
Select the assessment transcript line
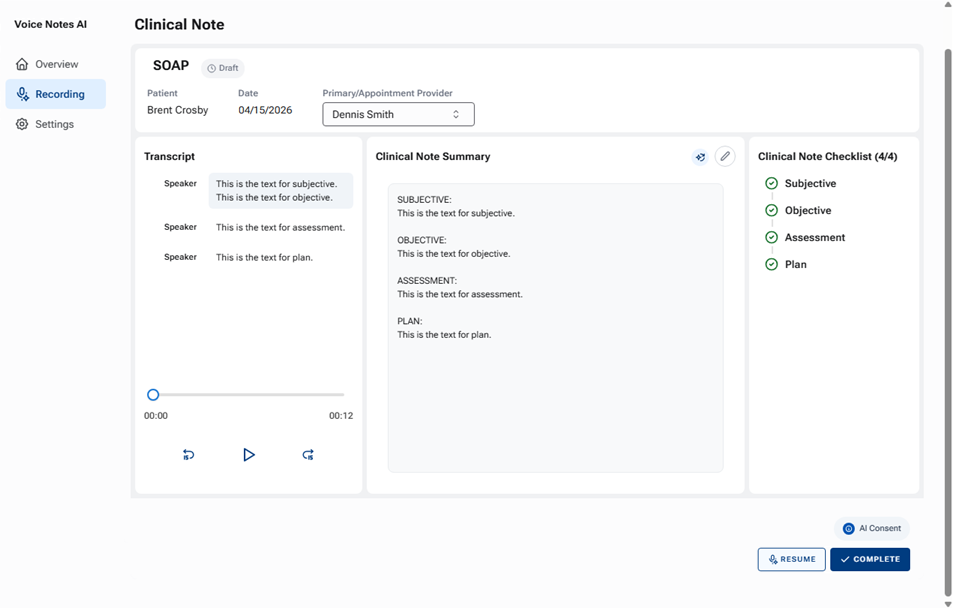click(280, 228)
